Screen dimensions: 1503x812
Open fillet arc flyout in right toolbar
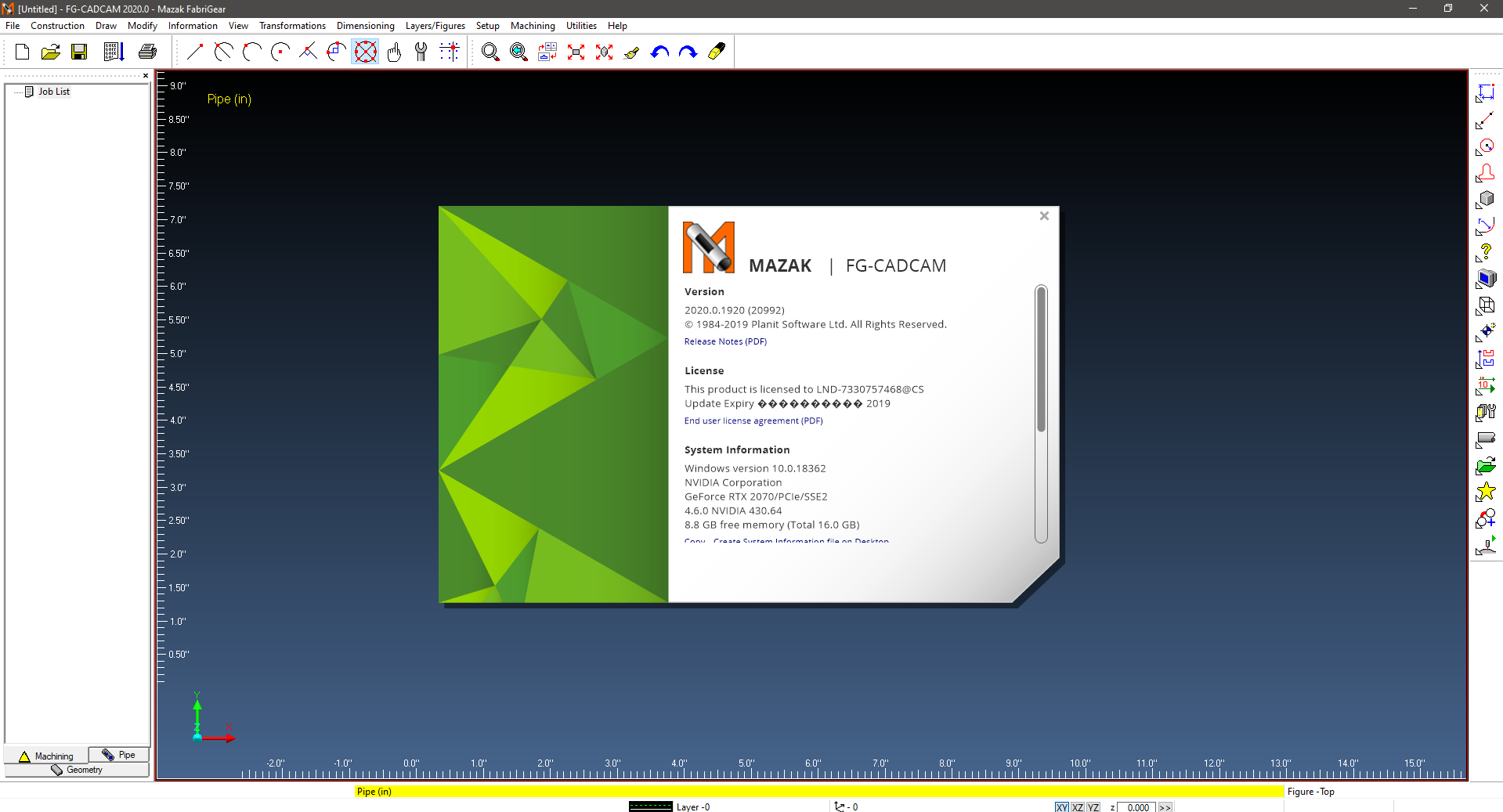(x=1485, y=226)
